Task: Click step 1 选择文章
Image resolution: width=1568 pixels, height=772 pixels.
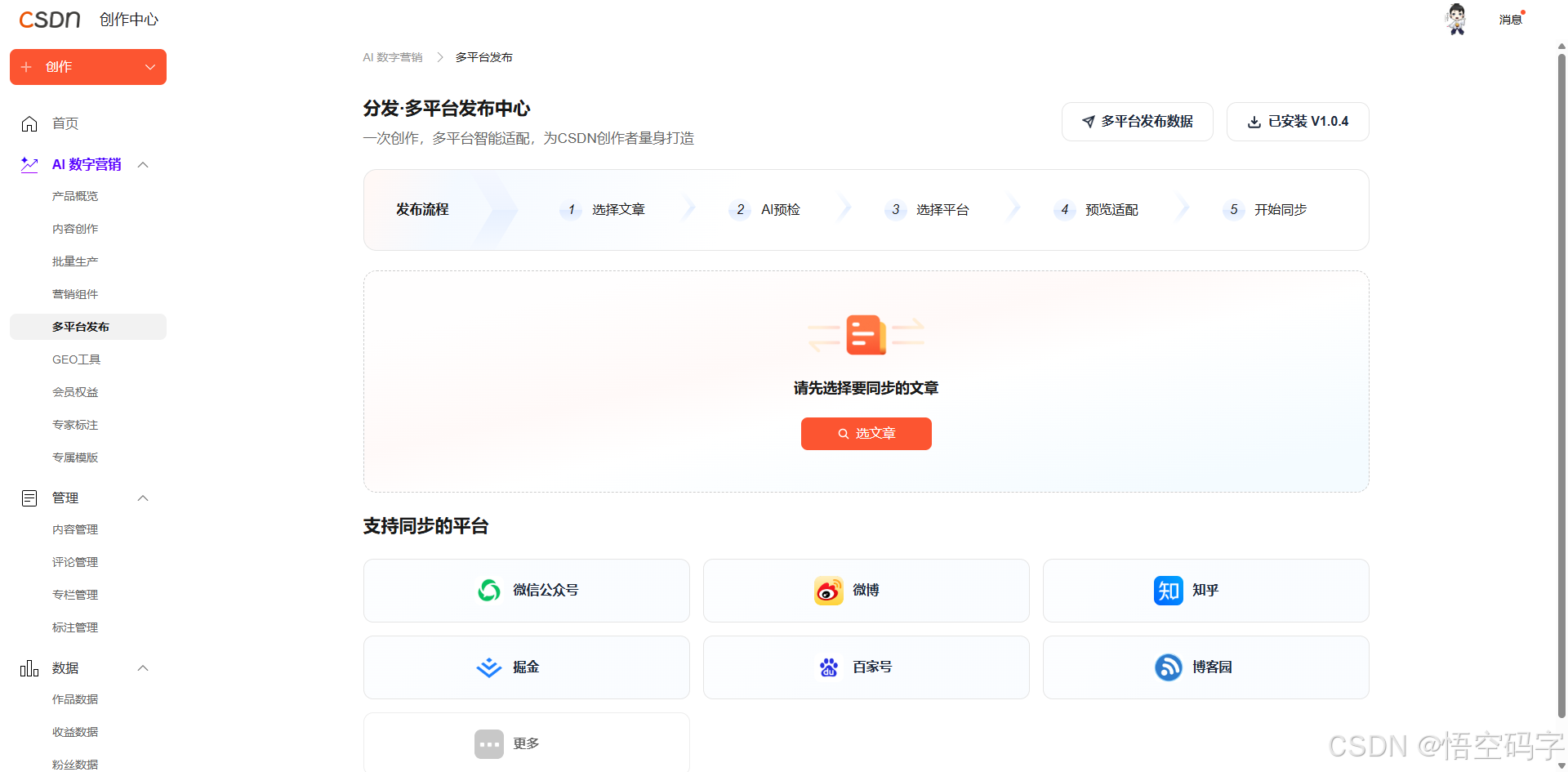Action: 603,210
